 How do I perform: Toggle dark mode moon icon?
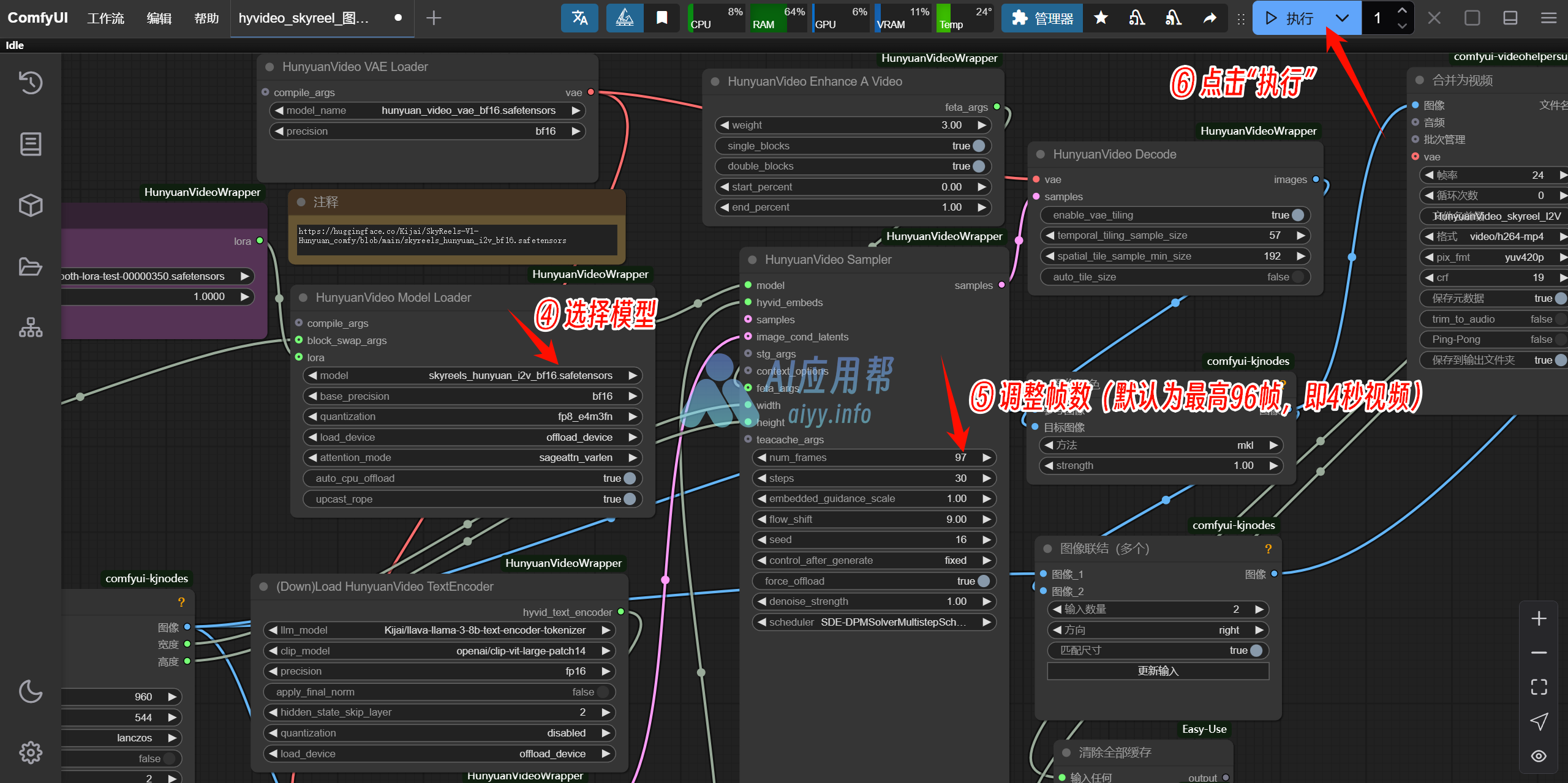point(31,691)
